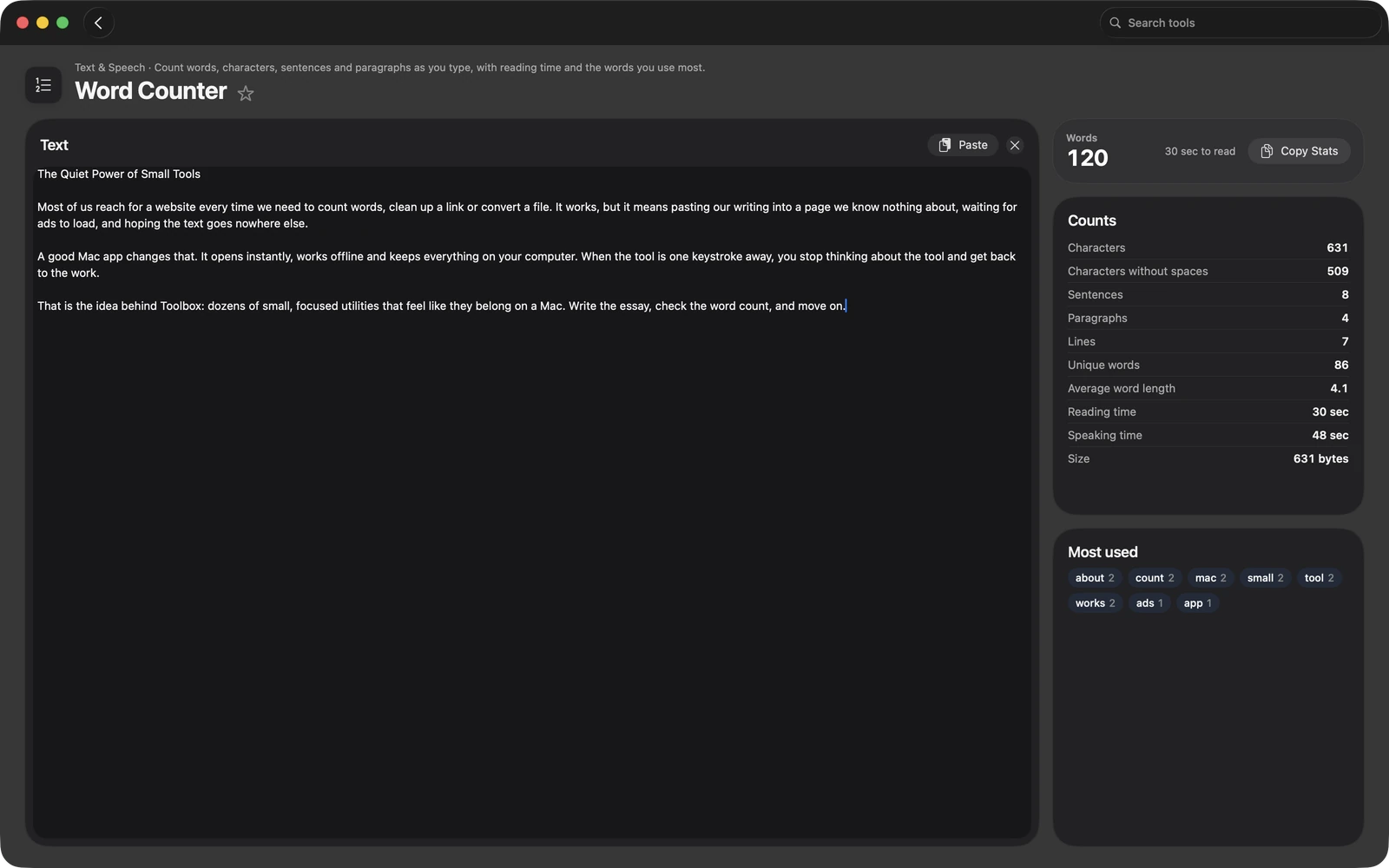The image size is (1389, 868).
Task: Click the back chevron arrow button
Action: [98, 23]
